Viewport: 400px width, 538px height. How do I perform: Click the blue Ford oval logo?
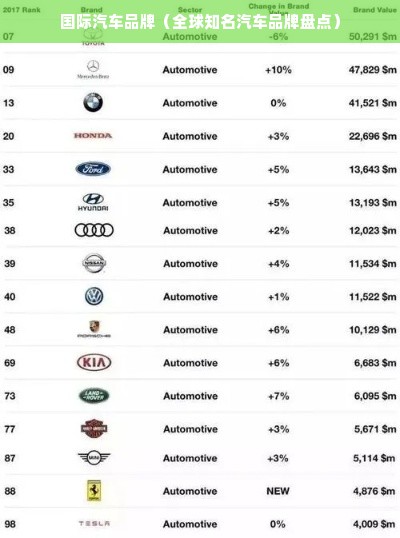point(93,169)
